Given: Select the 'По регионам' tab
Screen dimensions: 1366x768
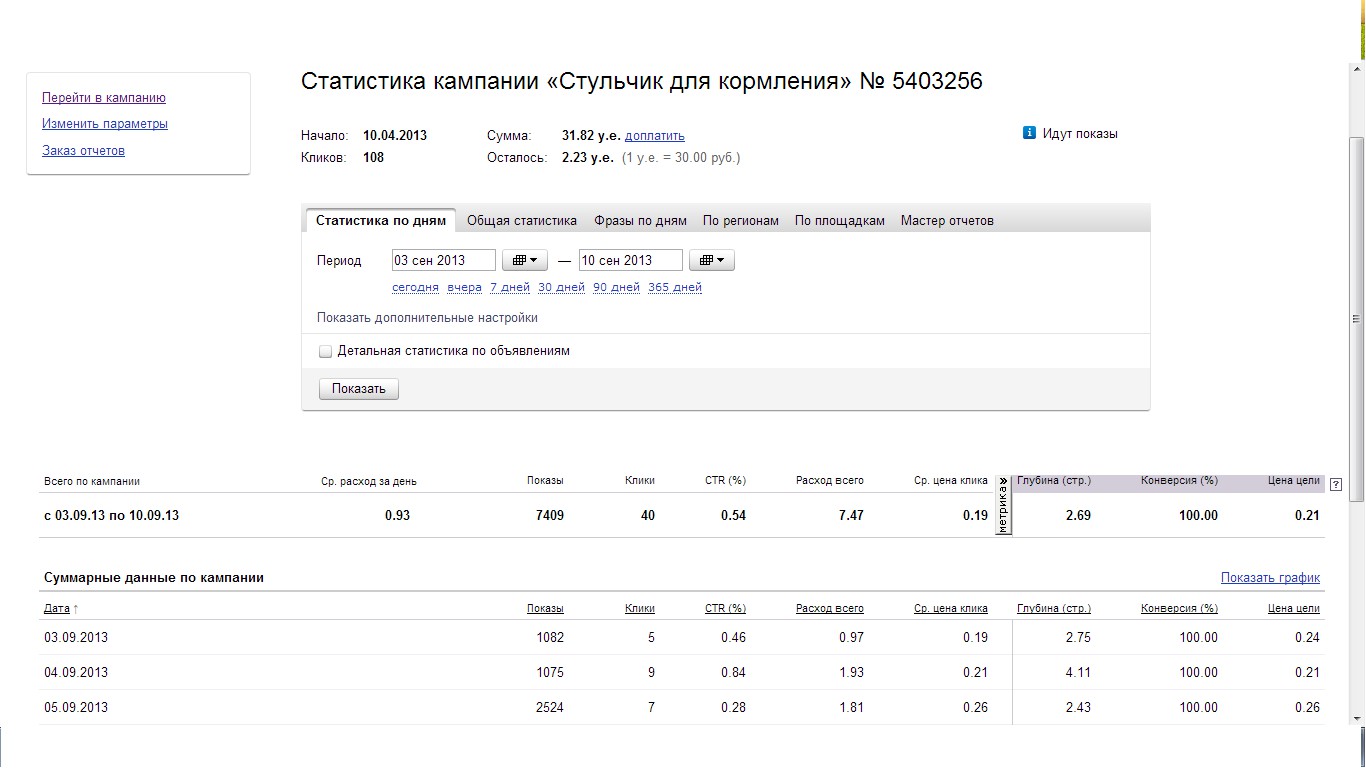Looking at the screenshot, I should click(741, 221).
